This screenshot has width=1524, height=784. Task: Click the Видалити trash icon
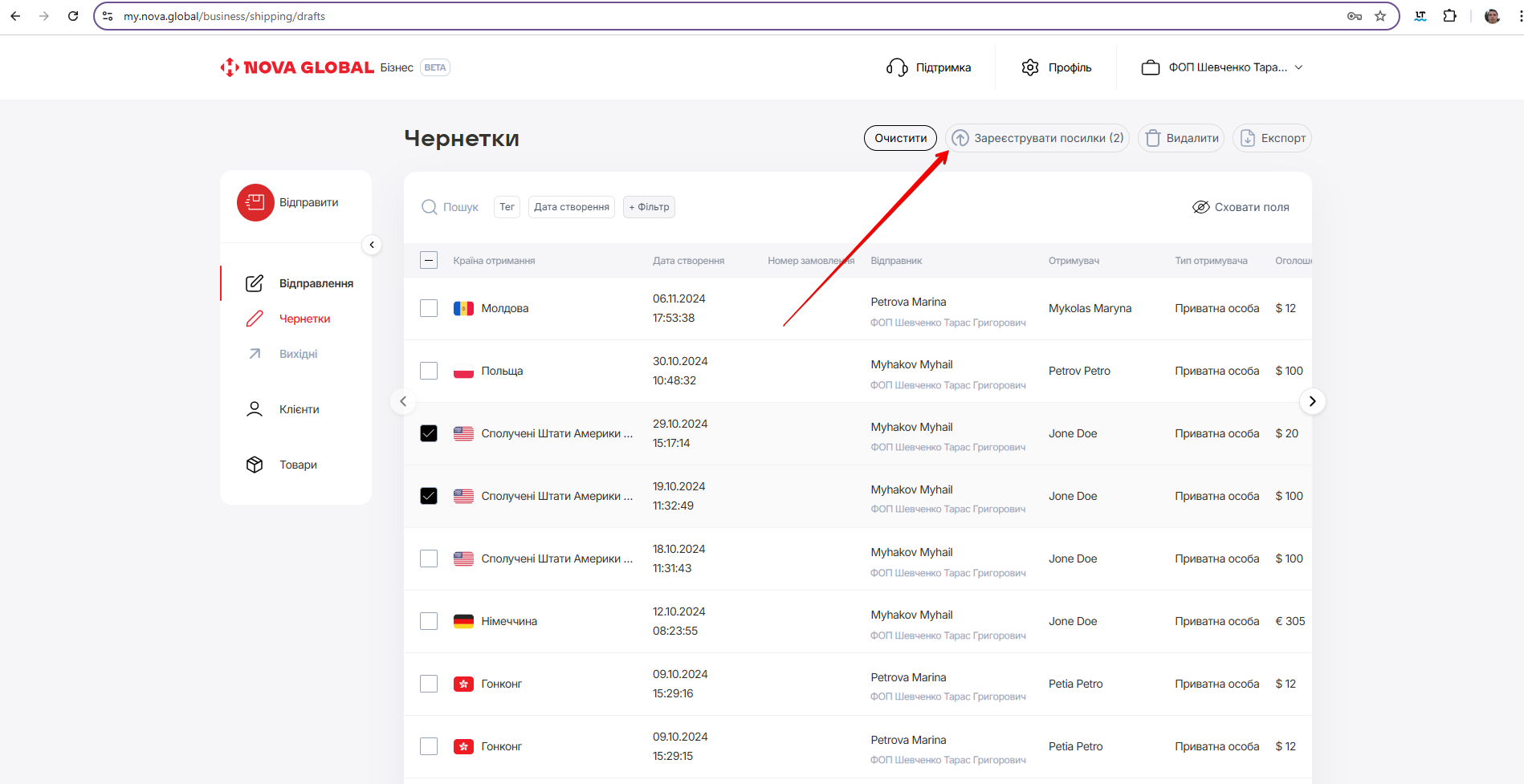coord(1153,138)
